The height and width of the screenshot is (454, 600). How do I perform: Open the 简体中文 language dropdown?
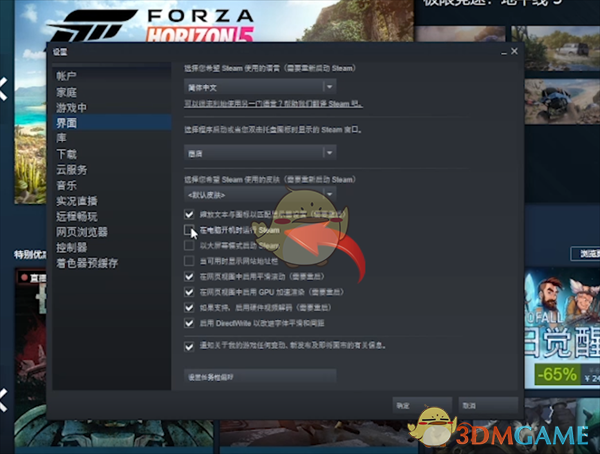coord(260,87)
